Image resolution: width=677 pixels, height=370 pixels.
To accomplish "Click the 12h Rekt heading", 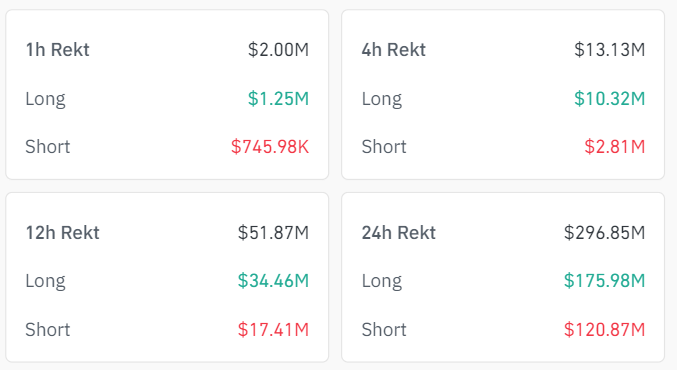I will pyautogui.click(x=63, y=233).
